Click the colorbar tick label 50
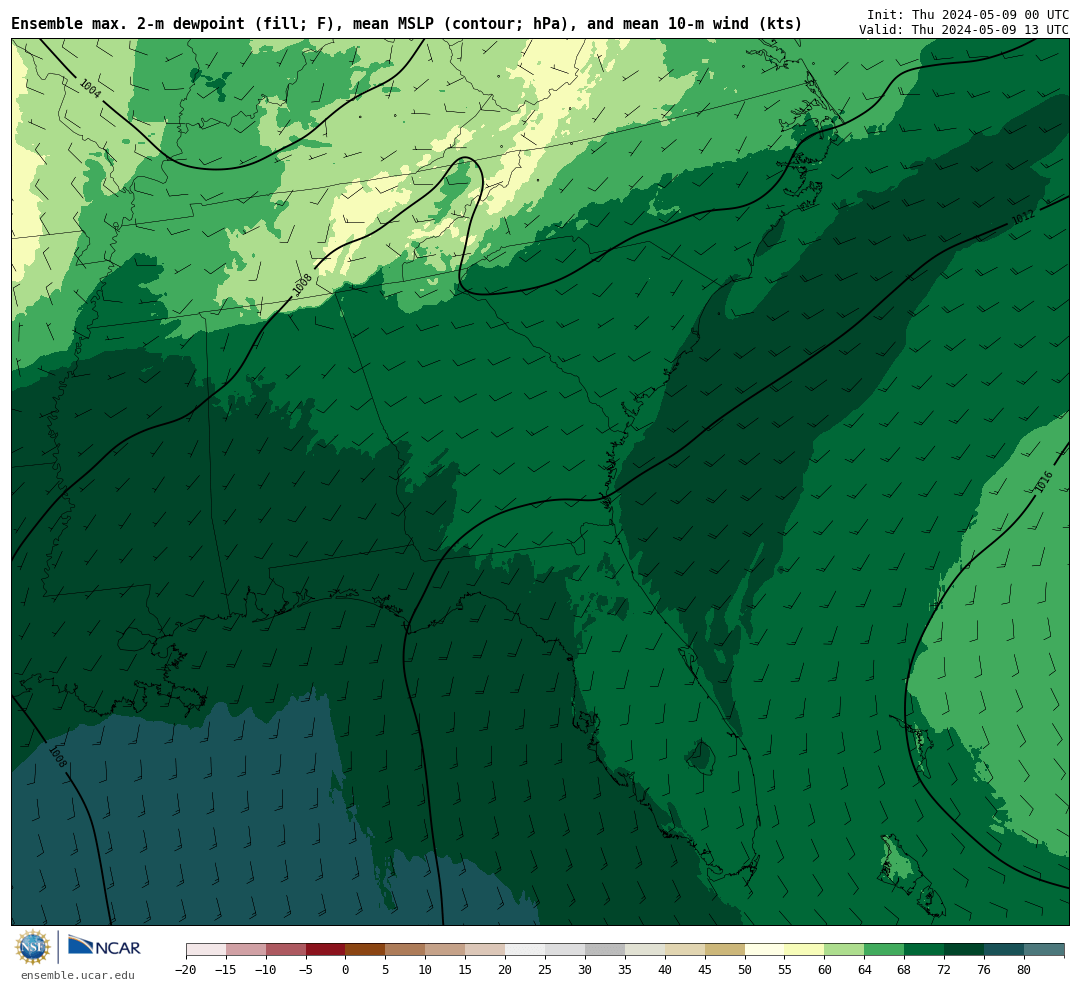 click(x=745, y=970)
